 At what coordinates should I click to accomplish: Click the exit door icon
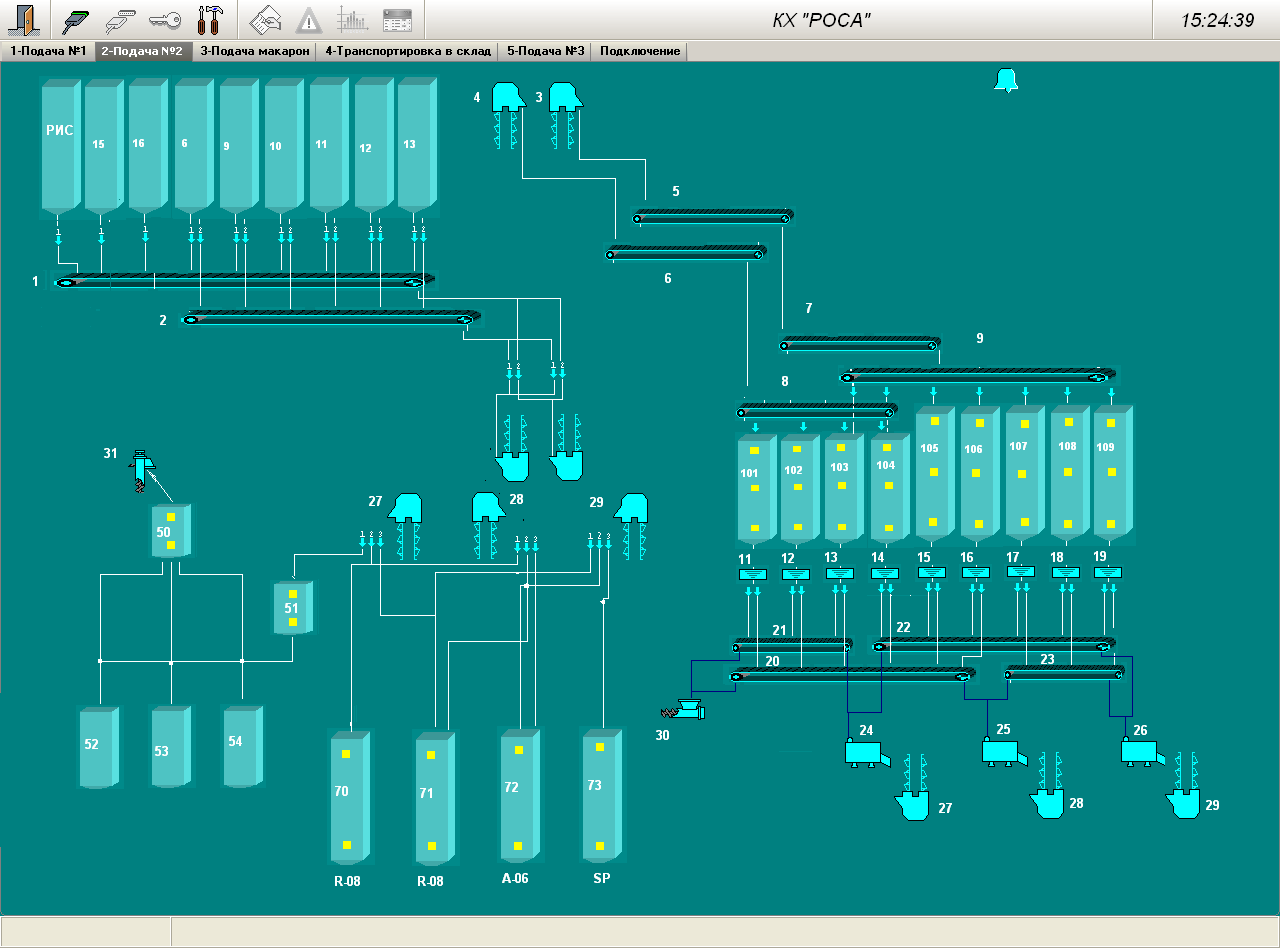click(24, 20)
